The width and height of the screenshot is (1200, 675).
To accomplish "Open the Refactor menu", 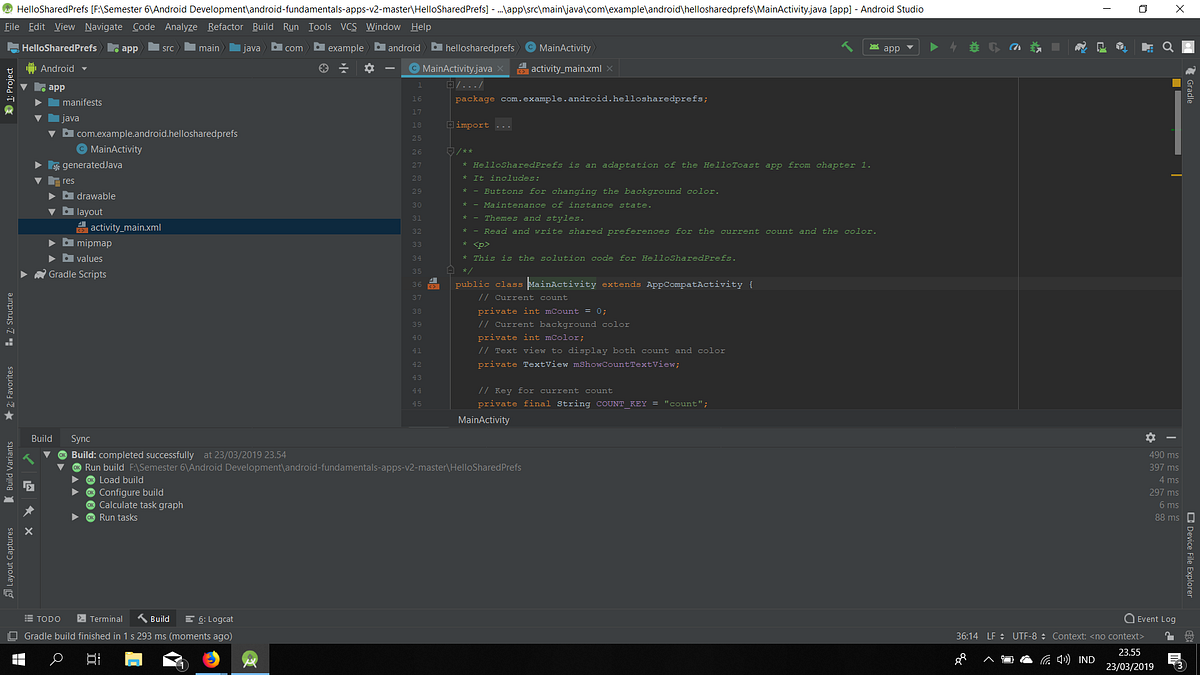I will pos(225,27).
